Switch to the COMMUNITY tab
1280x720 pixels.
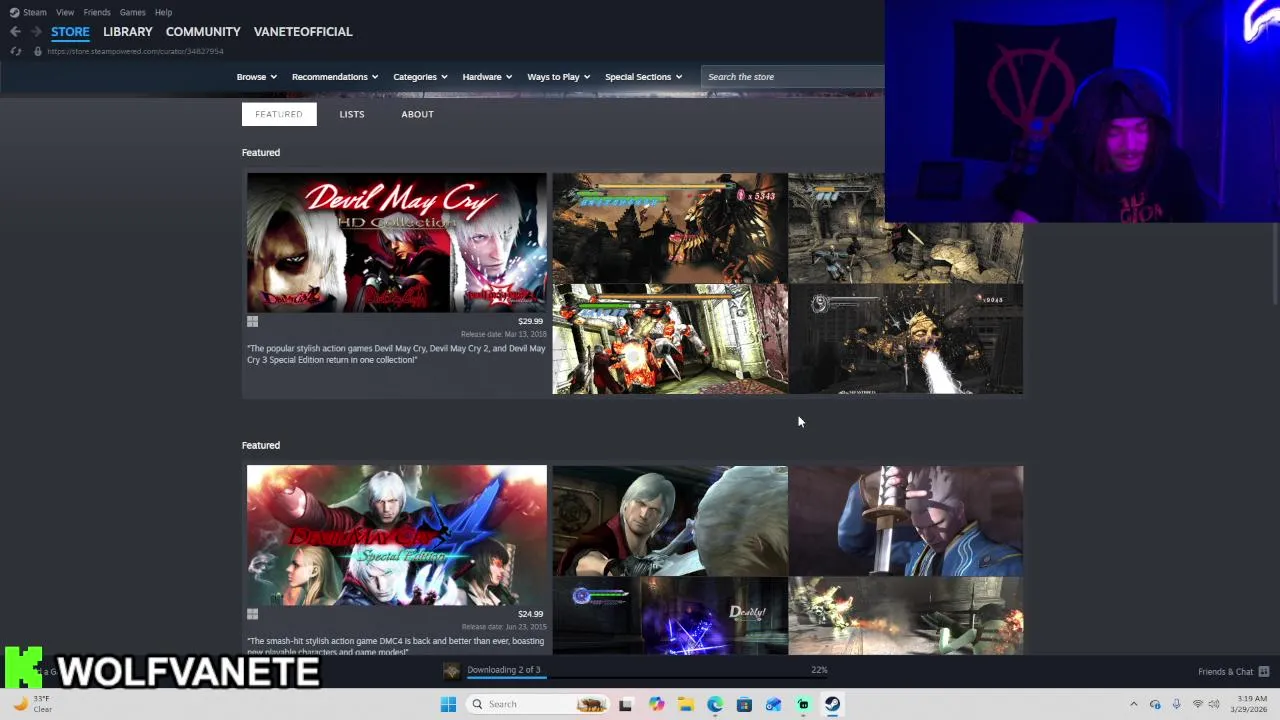coord(203,32)
